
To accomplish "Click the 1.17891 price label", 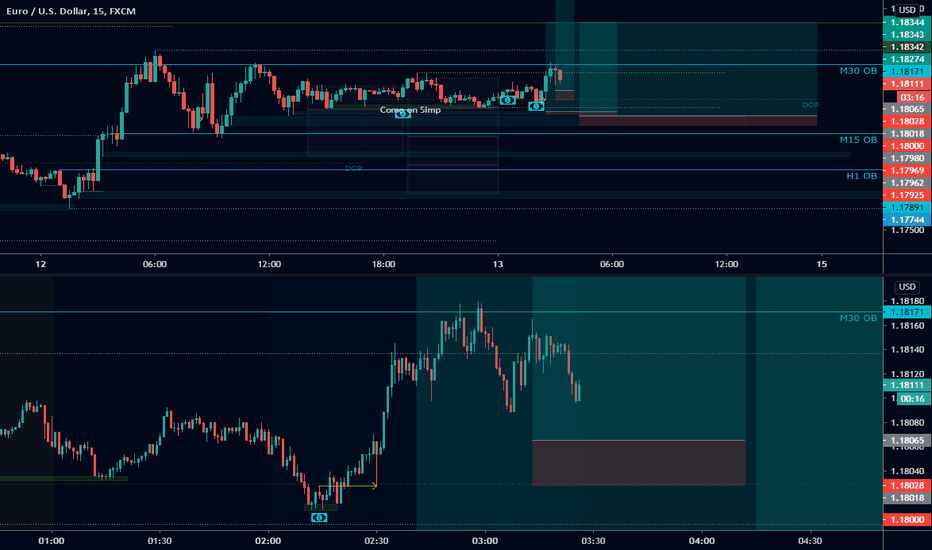I will pos(907,208).
